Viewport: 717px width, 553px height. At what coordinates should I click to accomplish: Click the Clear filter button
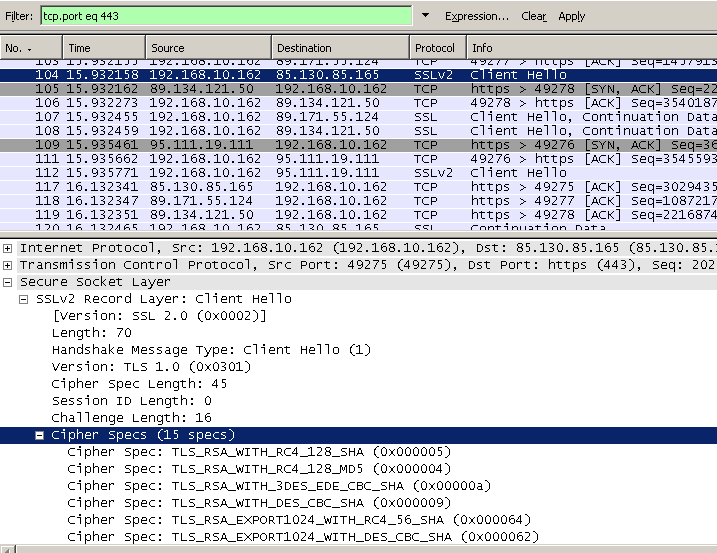click(534, 16)
